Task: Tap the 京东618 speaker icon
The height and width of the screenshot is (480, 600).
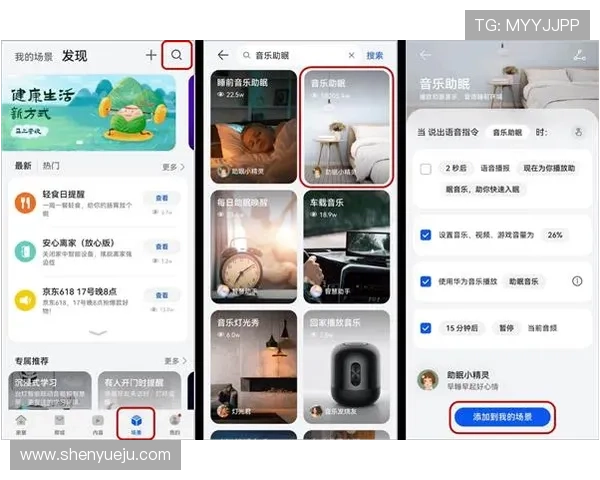Action: pyautogui.click(x=25, y=300)
